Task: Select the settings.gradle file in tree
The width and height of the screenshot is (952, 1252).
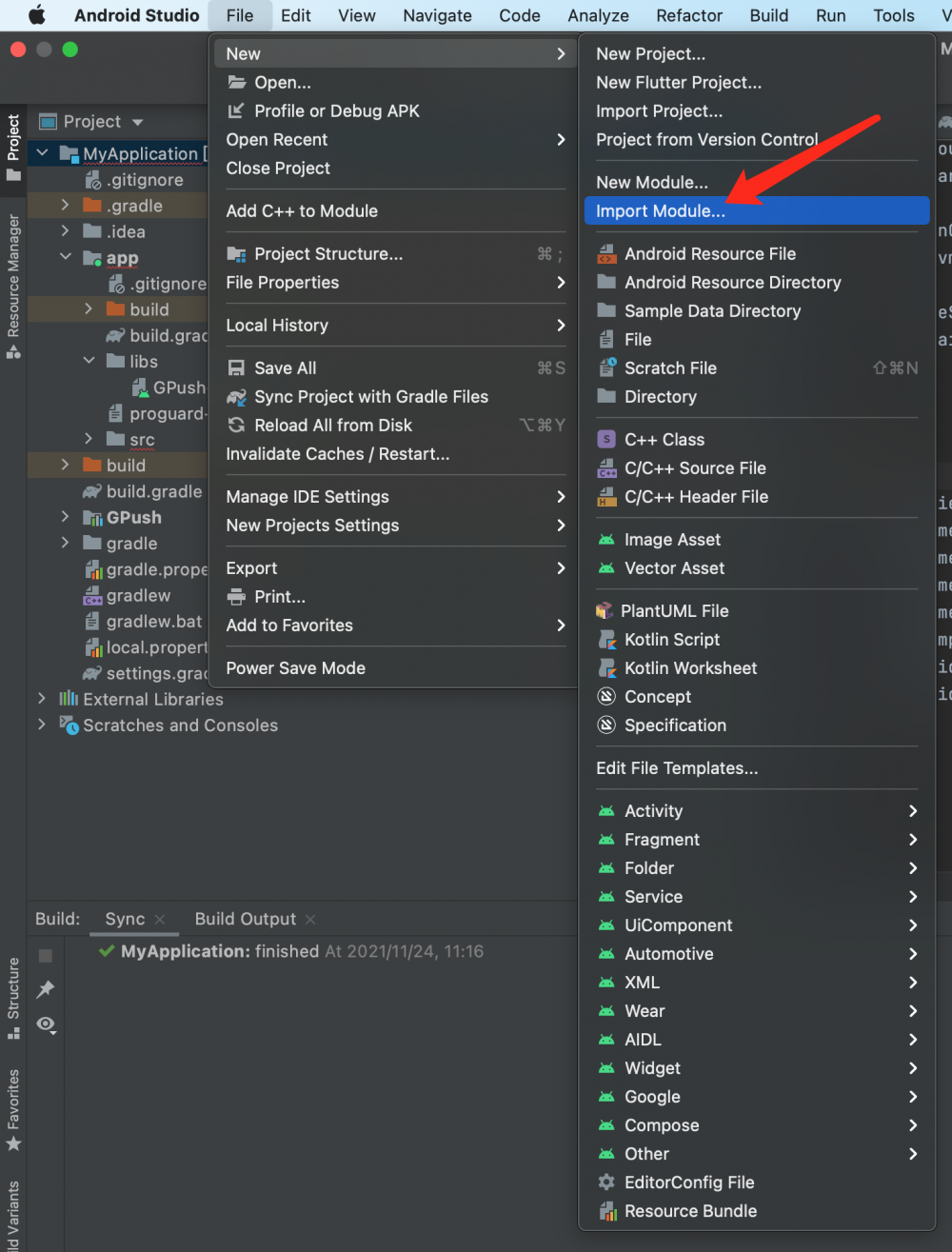Action: click(145, 673)
